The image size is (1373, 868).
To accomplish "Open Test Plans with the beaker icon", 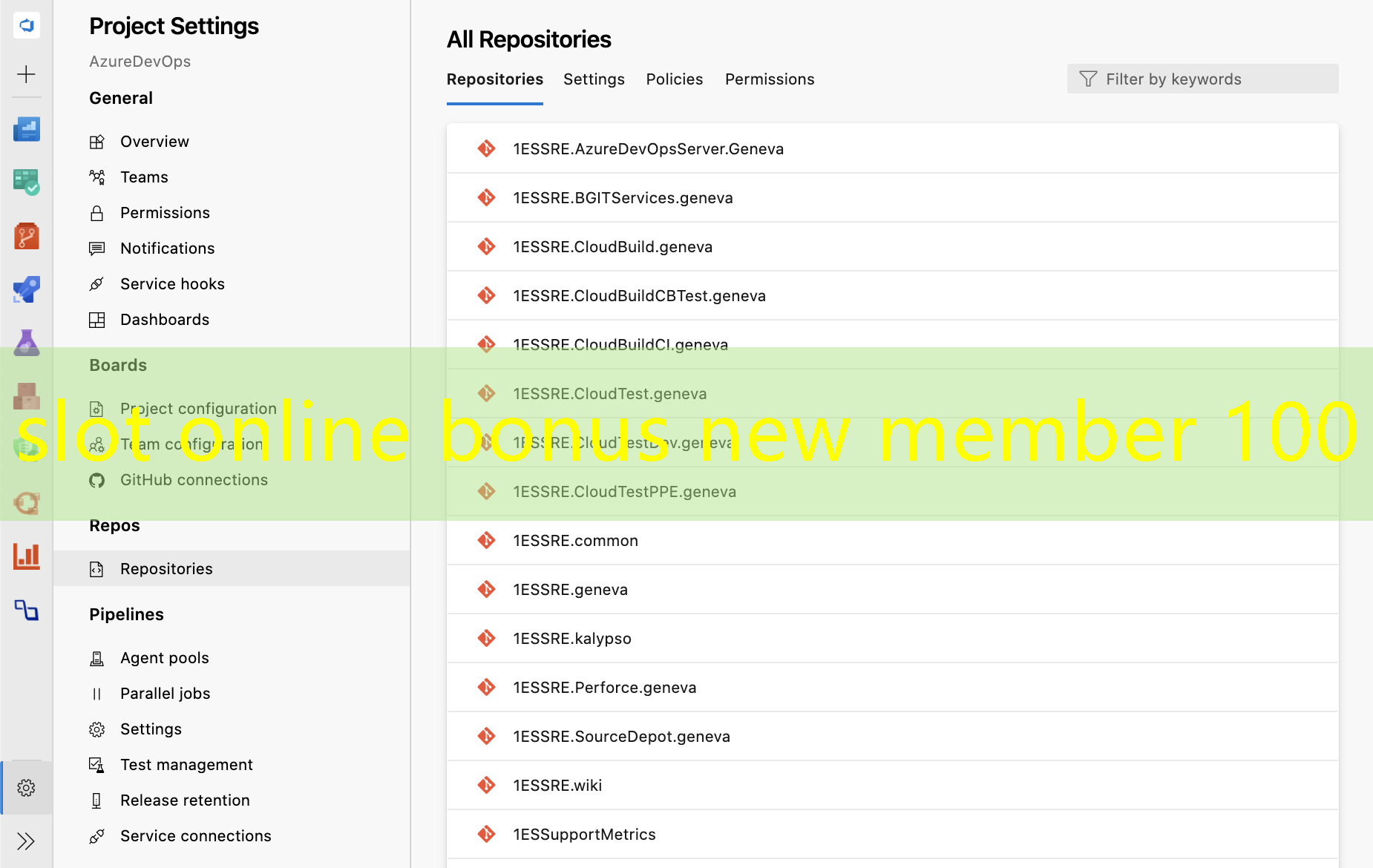I will (27, 342).
